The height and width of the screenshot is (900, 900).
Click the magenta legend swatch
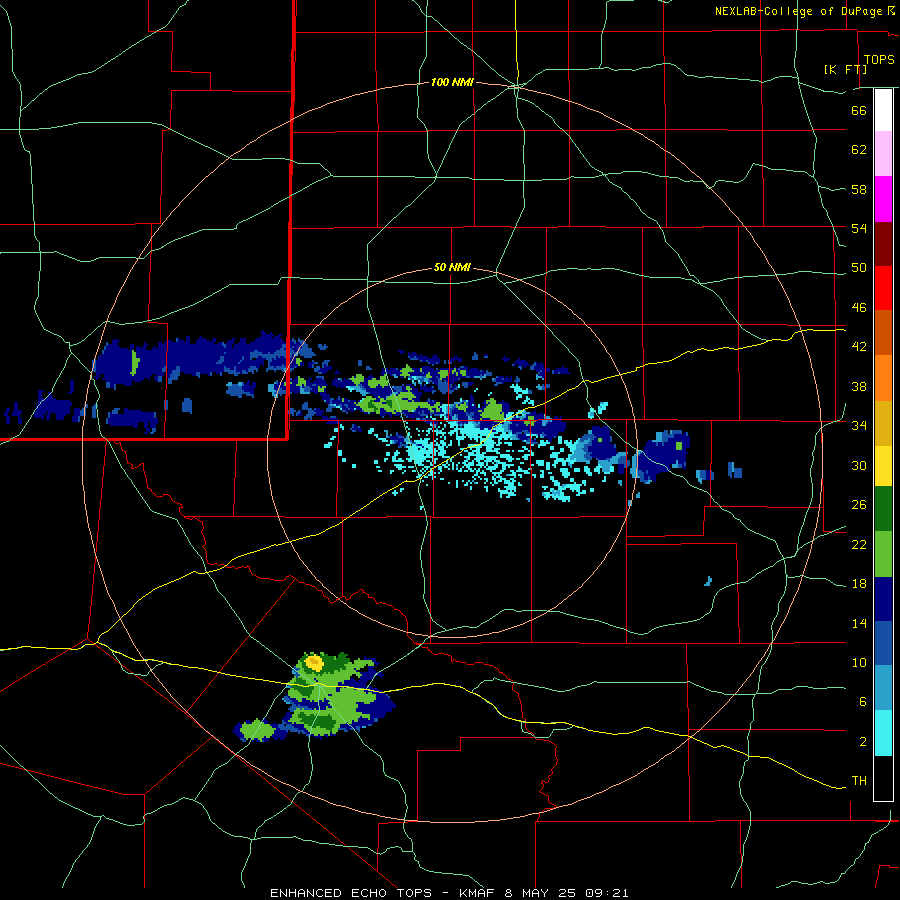tap(883, 199)
